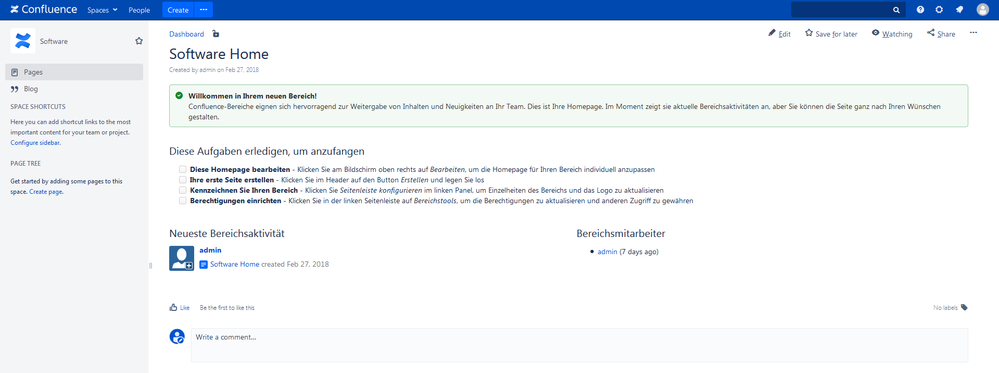Viewport: 999px width, 373px height.
Task: Click the 'No labels' text
Action: click(x=945, y=308)
